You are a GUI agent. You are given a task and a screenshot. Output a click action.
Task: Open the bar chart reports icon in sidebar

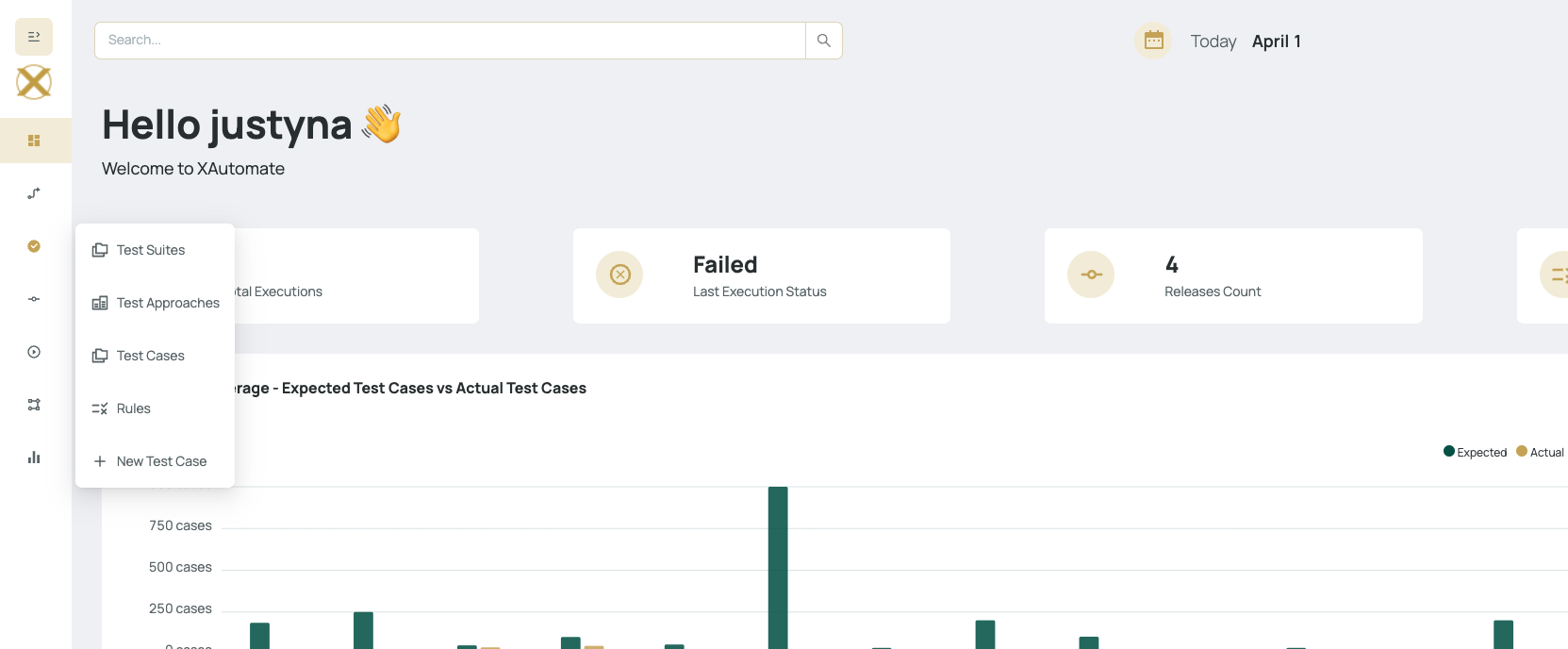pos(34,458)
